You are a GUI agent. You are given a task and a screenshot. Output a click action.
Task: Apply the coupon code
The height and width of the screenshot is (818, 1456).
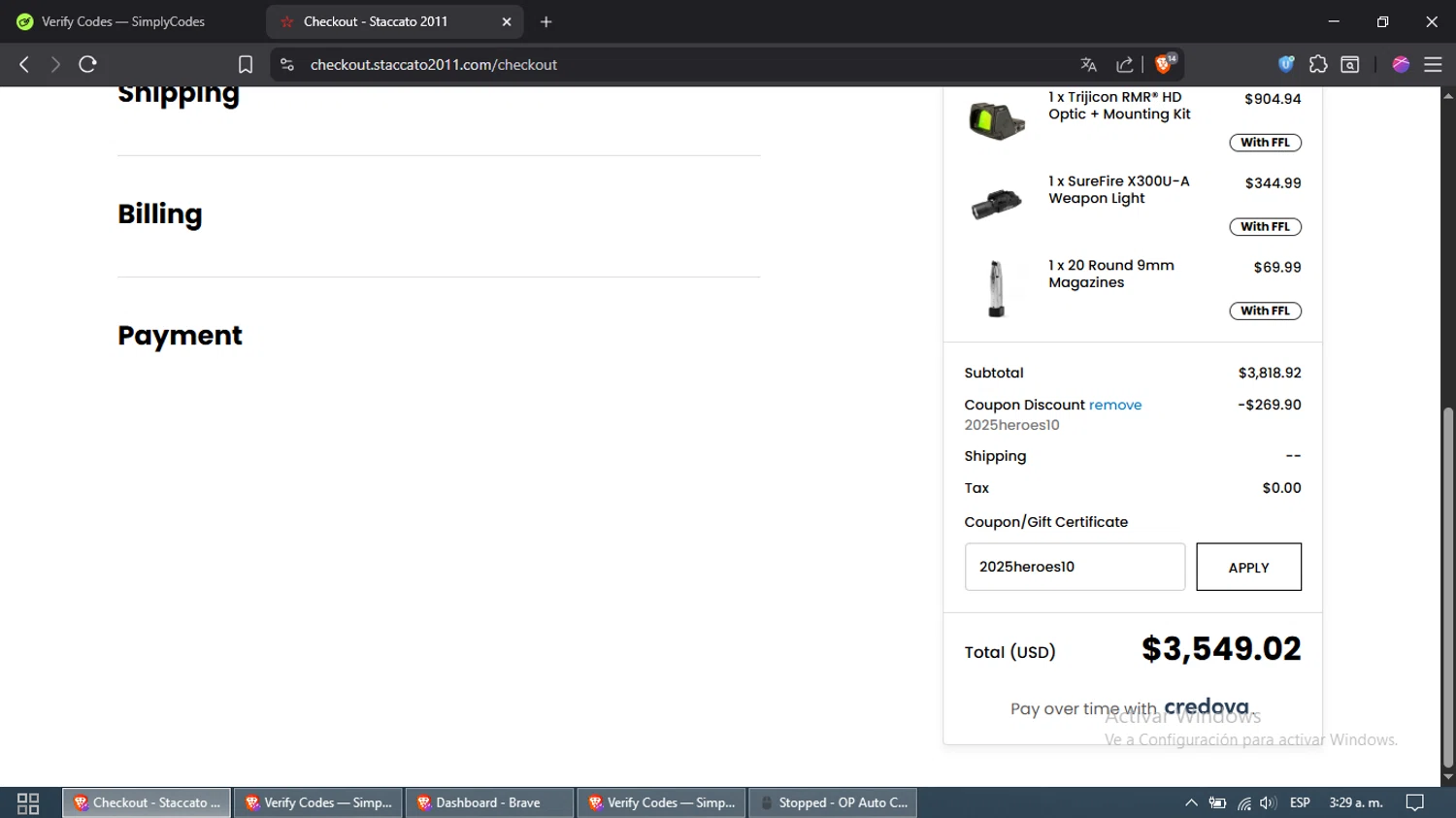click(x=1248, y=567)
